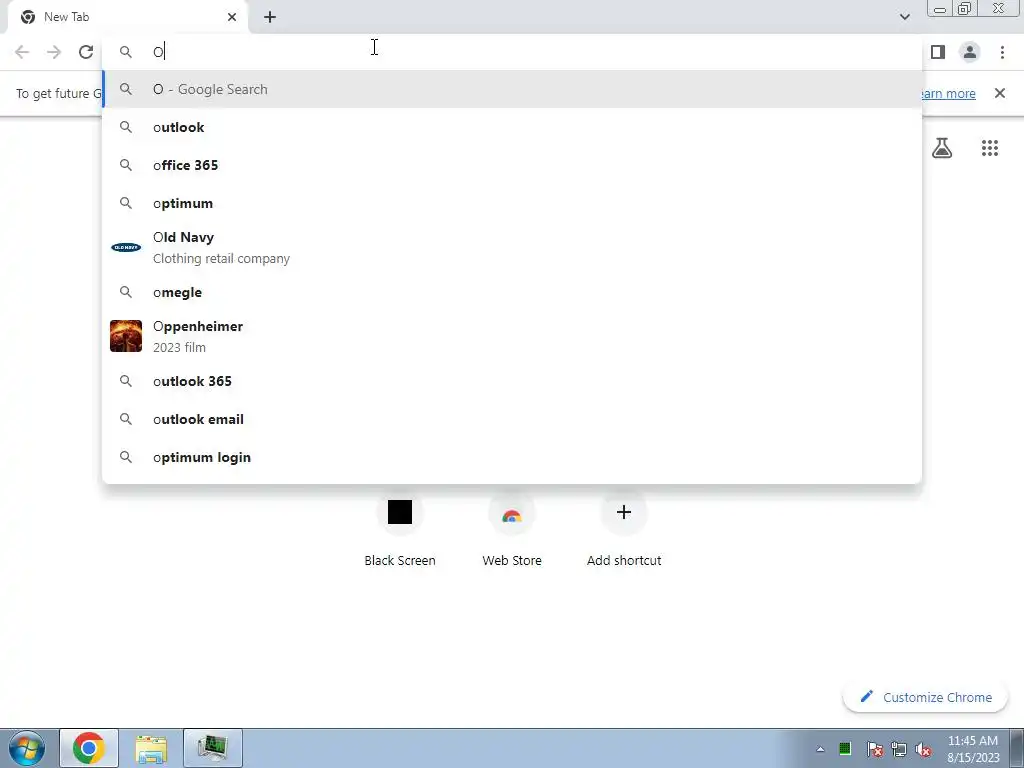
Task: Open a new tab with plus button
Action: (270, 17)
